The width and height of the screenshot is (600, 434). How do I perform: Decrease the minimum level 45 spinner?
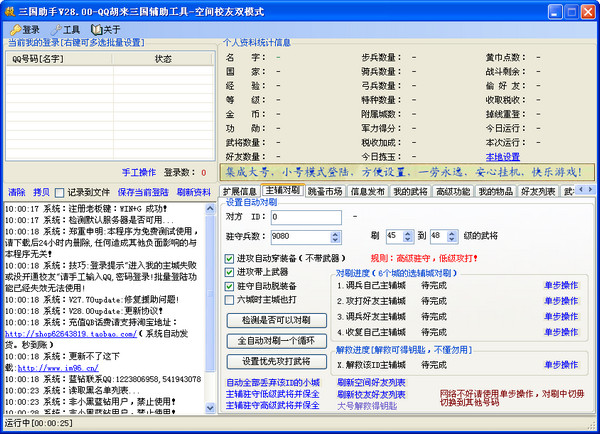coord(408,240)
